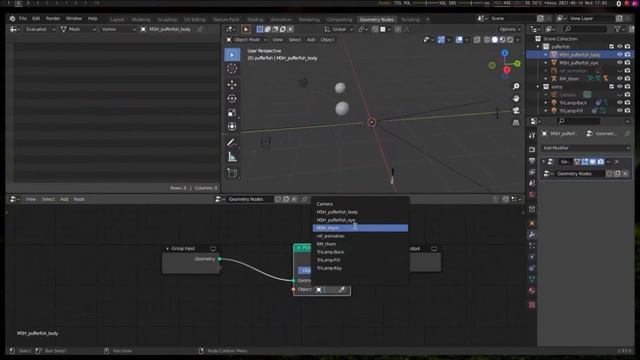The image size is (640, 360).
Task: Open the viewport View menu
Action: coord(278,40)
